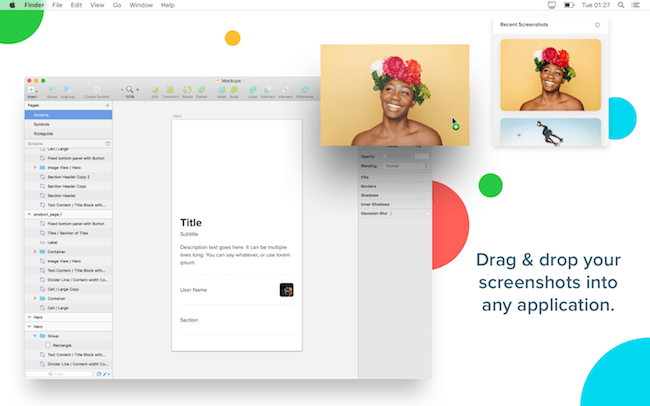Select the Cell / Large Copy layer

click(x=68, y=289)
